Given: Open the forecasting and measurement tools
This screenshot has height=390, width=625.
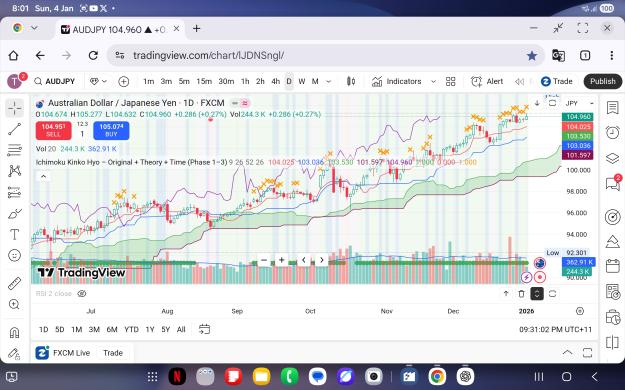Looking at the screenshot, I should click(15, 193).
